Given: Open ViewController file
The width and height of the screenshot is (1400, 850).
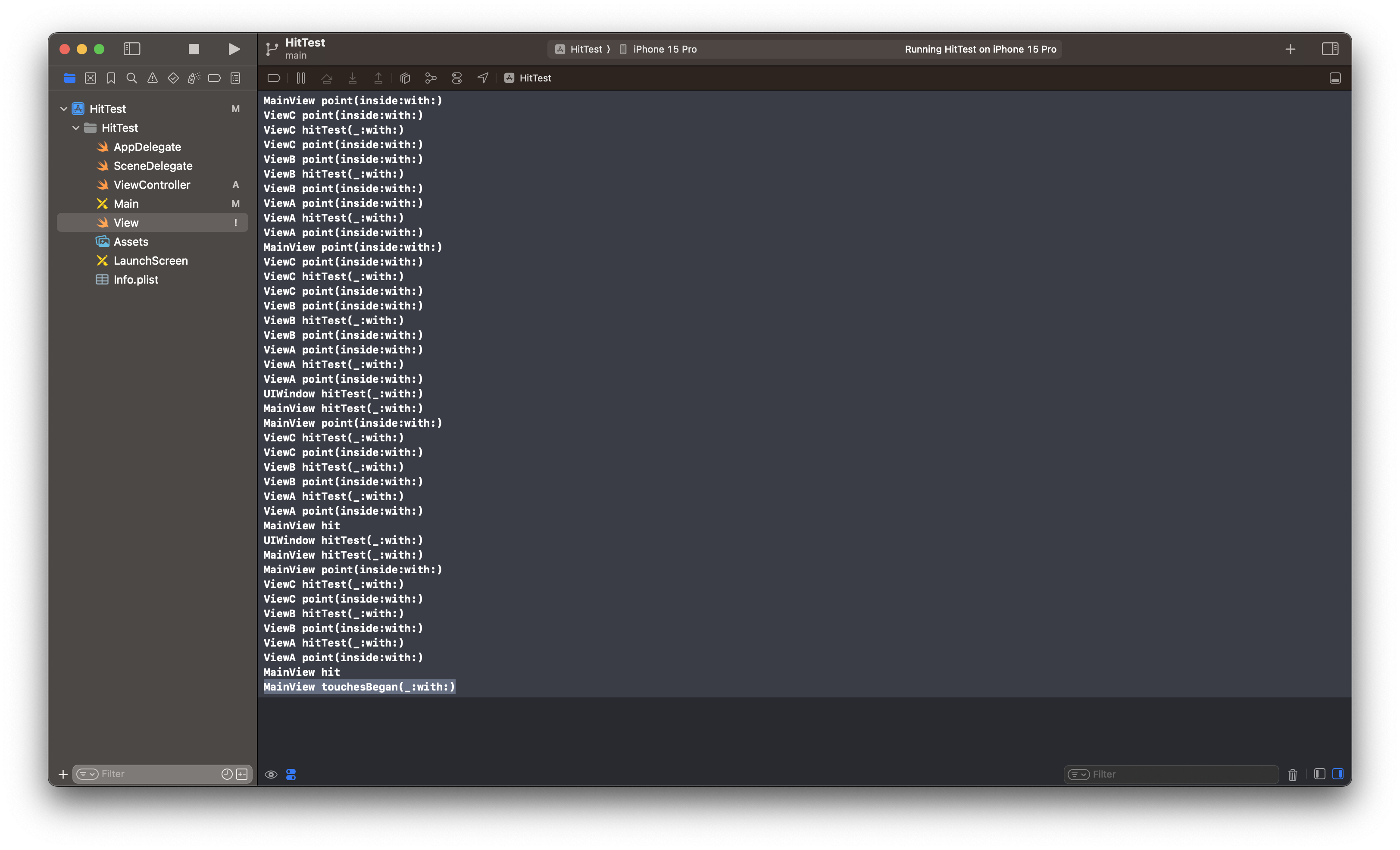Looking at the screenshot, I should click(x=152, y=184).
